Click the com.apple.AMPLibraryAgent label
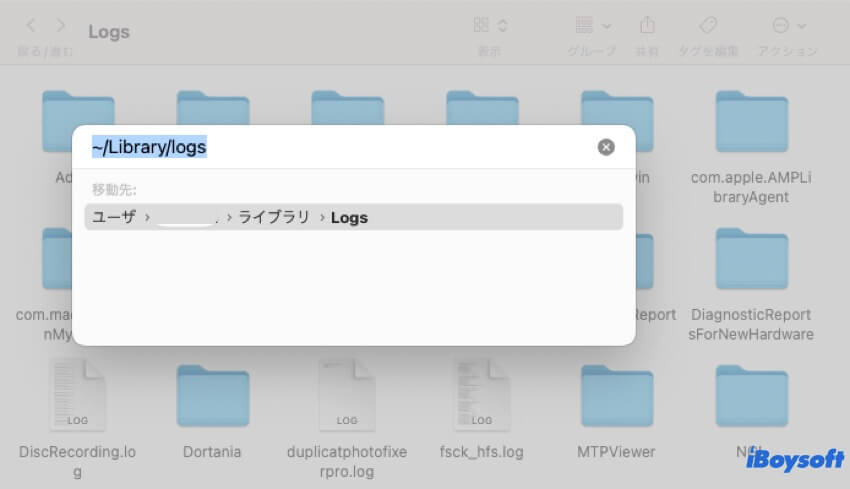 pos(751,187)
